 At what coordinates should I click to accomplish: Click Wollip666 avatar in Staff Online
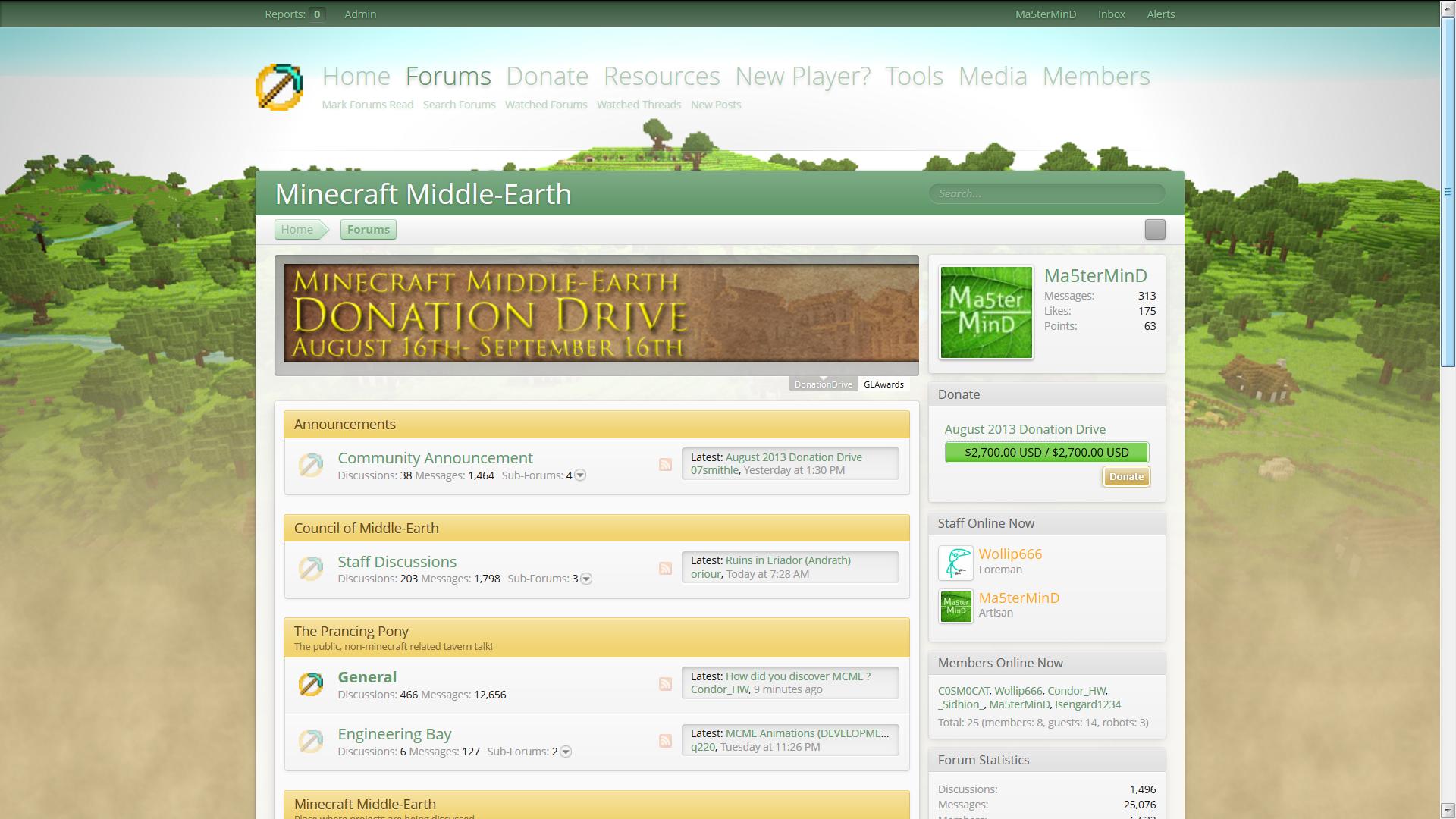tap(955, 563)
